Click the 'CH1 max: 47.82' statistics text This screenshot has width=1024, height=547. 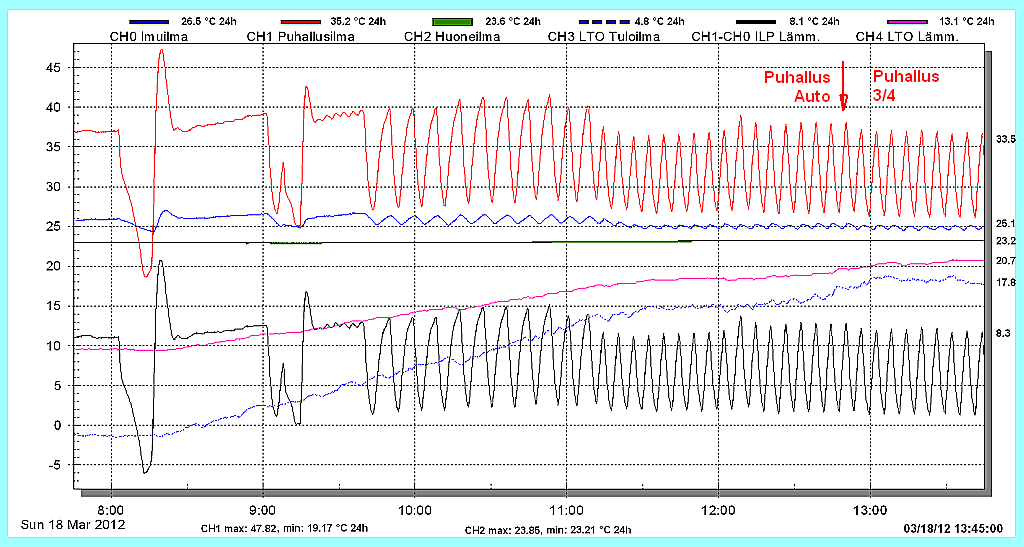284,528
